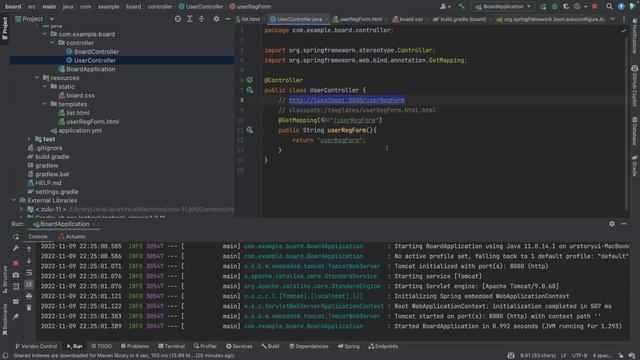Viewport: 640px width, 360px height.
Task: Open the GitHub Copilot side panel
Action: coord(635,85)
